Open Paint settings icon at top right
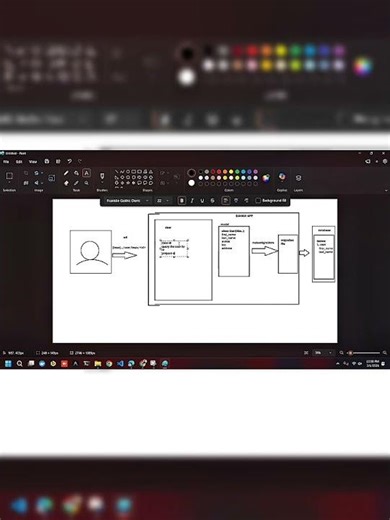This screenshot has height=520, width=390. click(385, 161)
